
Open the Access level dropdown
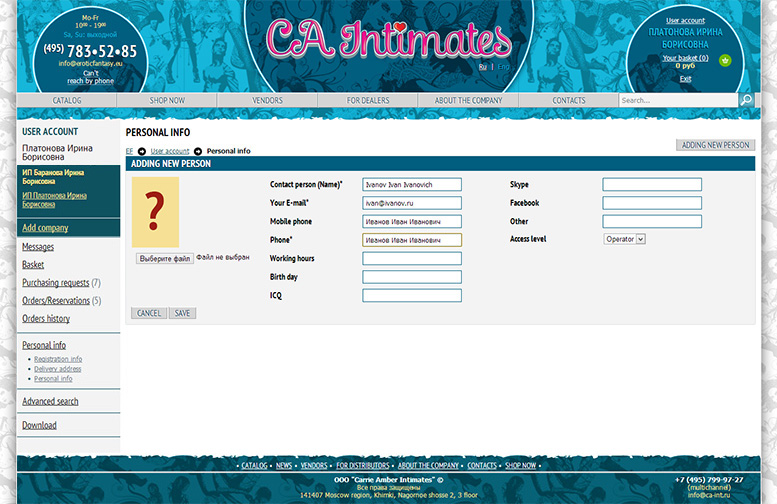[x=624, y=239]
